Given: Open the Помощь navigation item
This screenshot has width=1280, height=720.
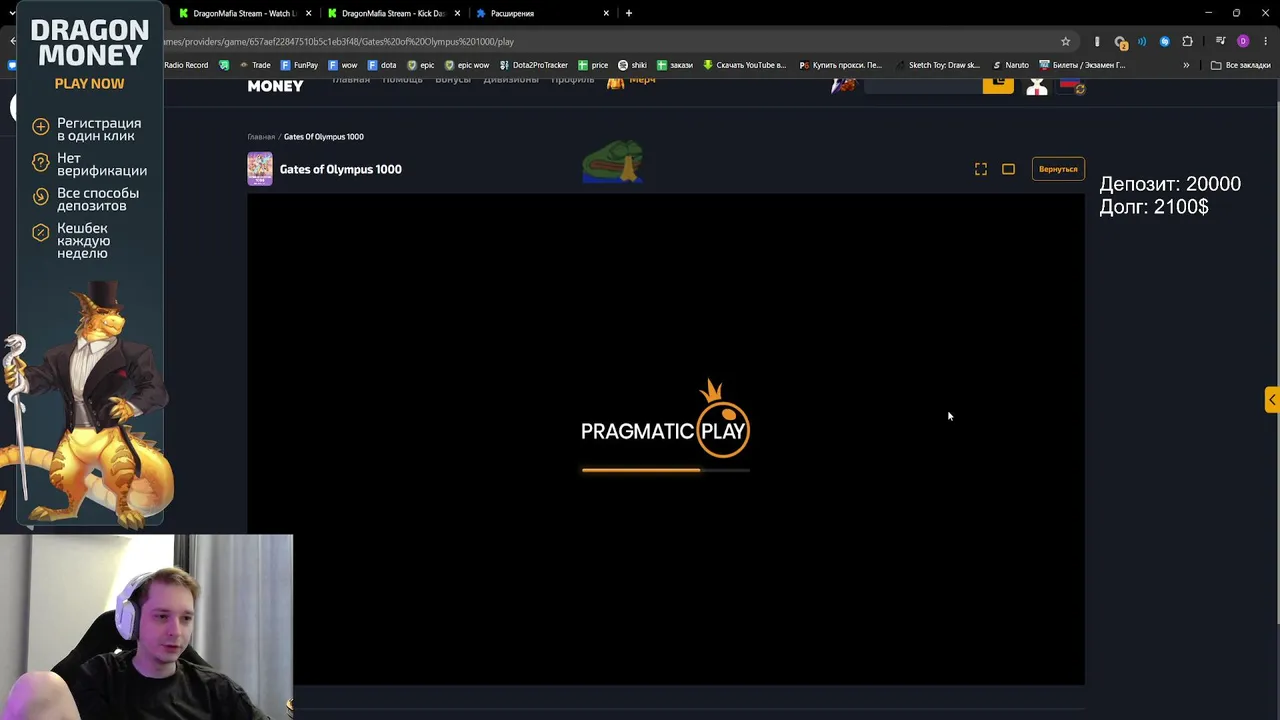Looking at the screenshot, I should click(402, 80).
